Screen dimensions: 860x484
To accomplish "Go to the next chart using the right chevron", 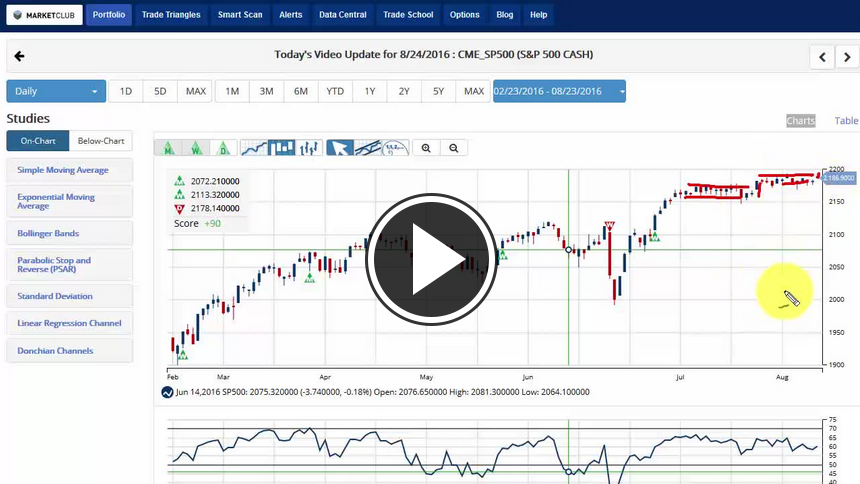I will [847, 56].
